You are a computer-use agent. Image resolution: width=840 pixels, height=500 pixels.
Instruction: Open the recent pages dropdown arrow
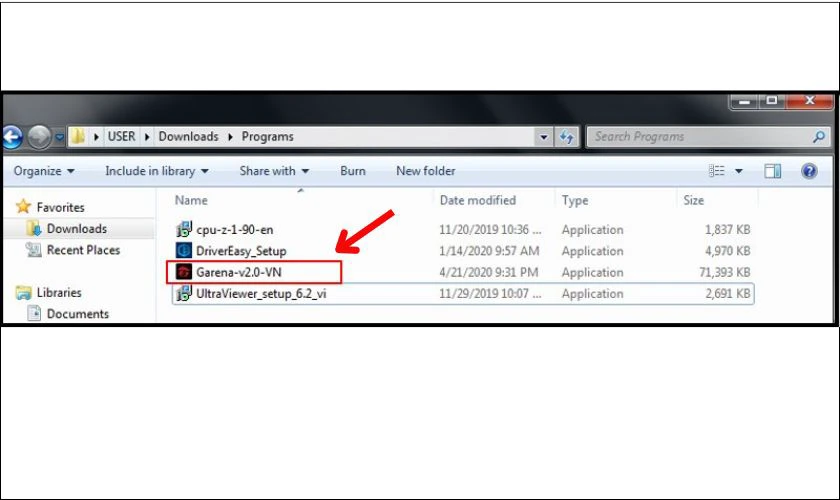coord(59,138)
